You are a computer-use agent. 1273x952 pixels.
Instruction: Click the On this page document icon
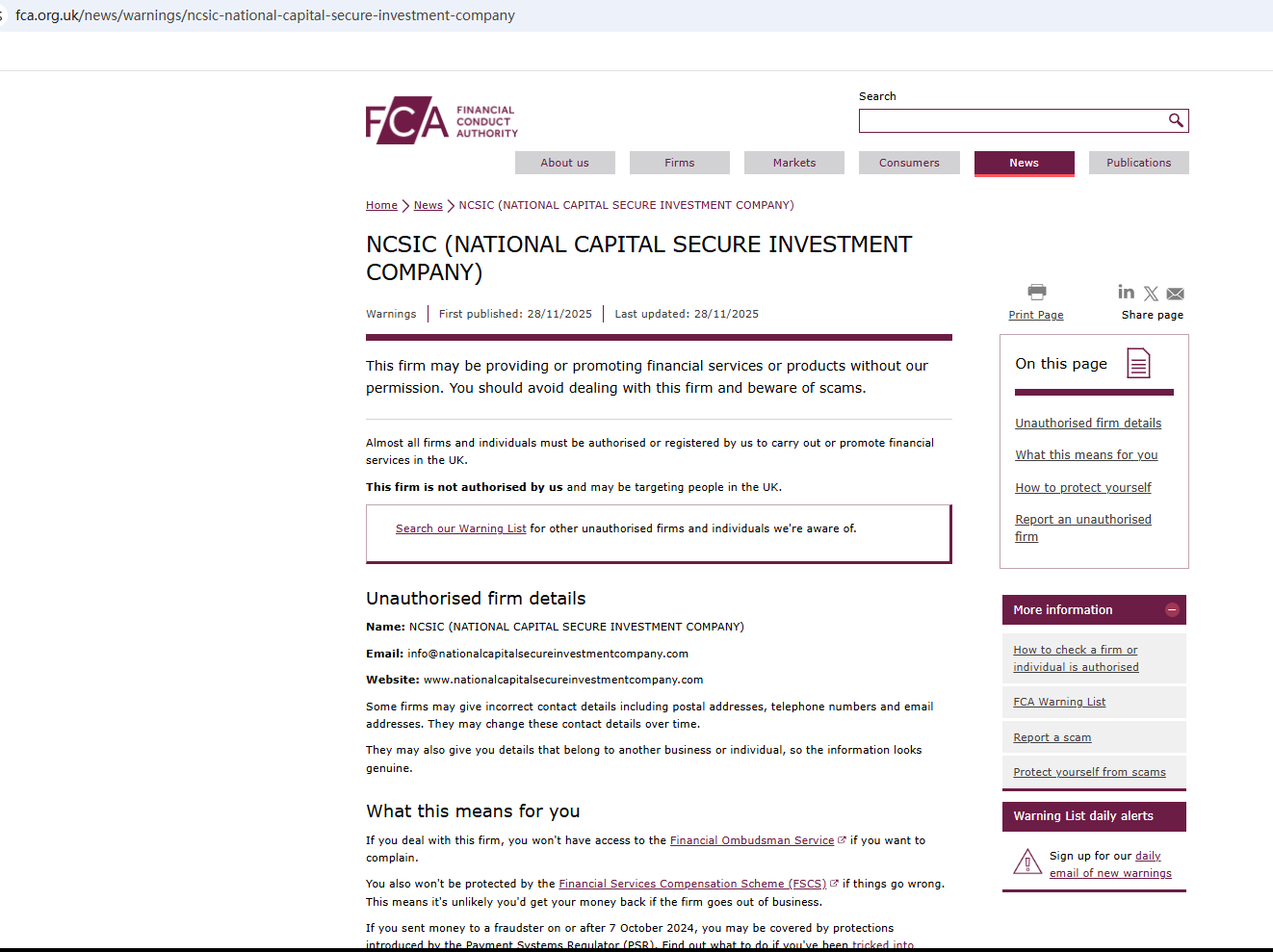pyautogui.click(x=1138, y=363)
